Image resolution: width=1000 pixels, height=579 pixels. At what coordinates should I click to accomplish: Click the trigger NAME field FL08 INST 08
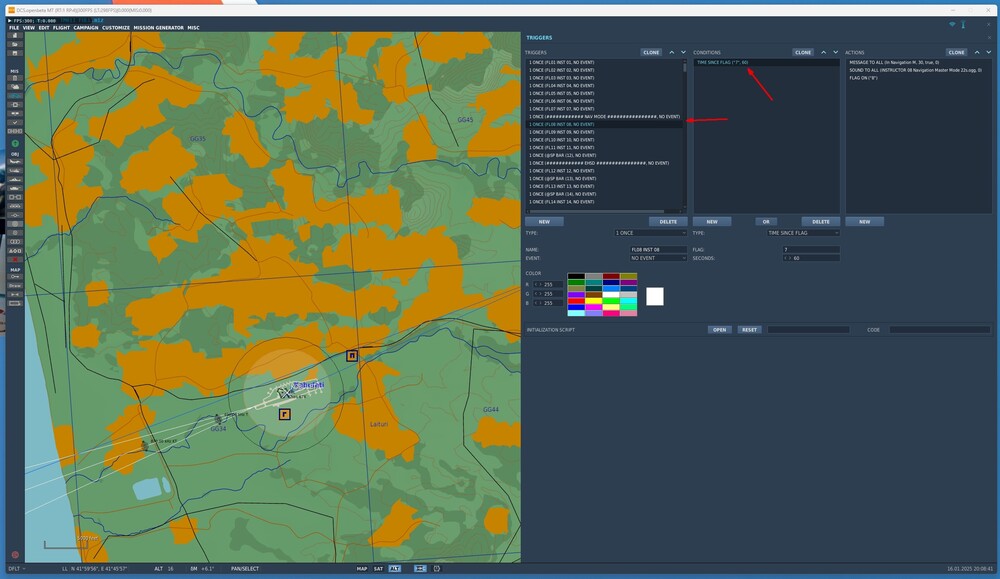(x=658, y=249)
